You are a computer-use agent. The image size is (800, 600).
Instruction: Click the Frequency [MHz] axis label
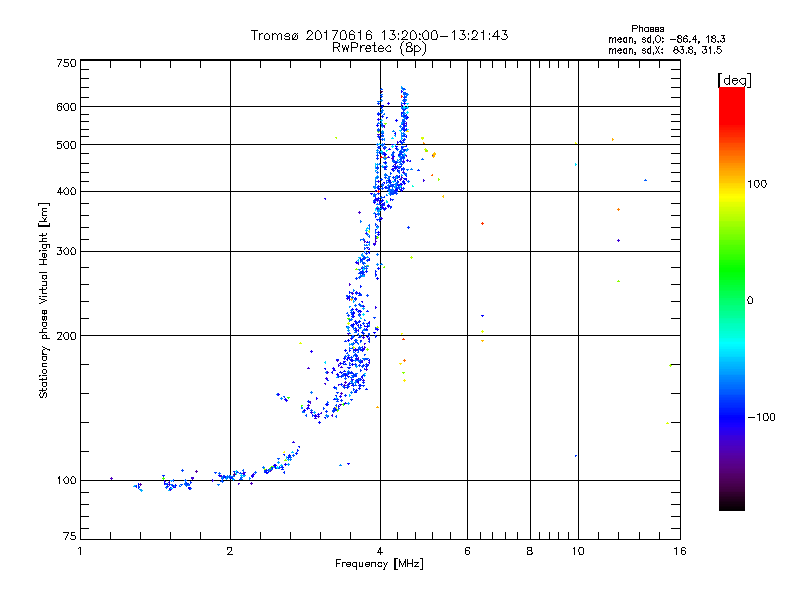click(379, 564)
